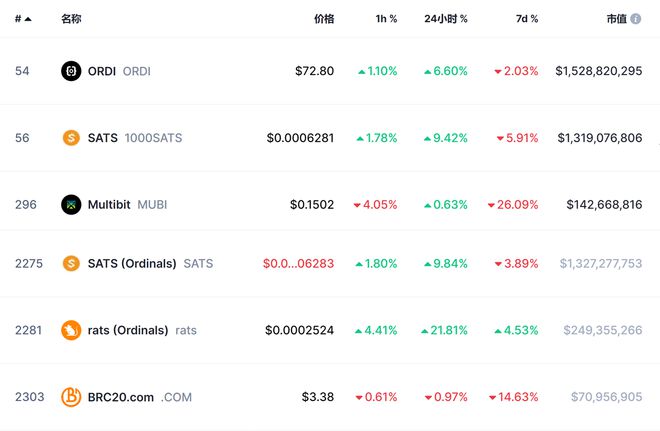Image resolution: width=660 pixels, height=431 pixels.
Task: Open the BRC20.com name link
Action: coord(121,397)
